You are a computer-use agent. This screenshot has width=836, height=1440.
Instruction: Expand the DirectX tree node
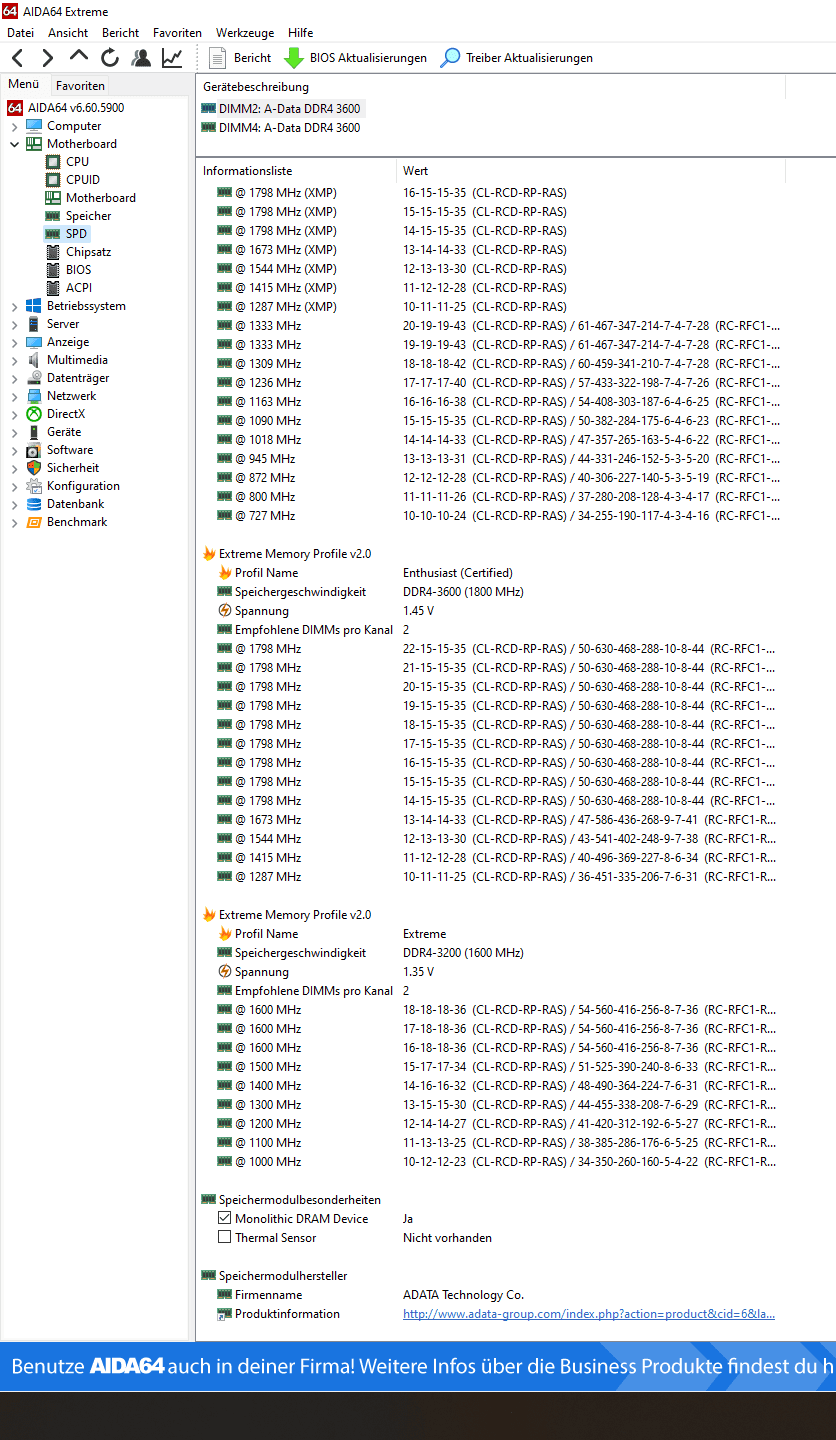[14, 414]
